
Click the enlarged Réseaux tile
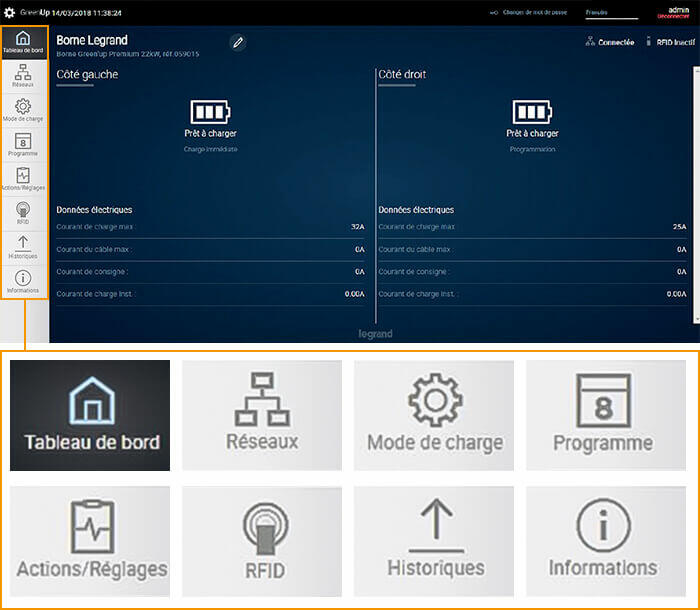(262, 415)
